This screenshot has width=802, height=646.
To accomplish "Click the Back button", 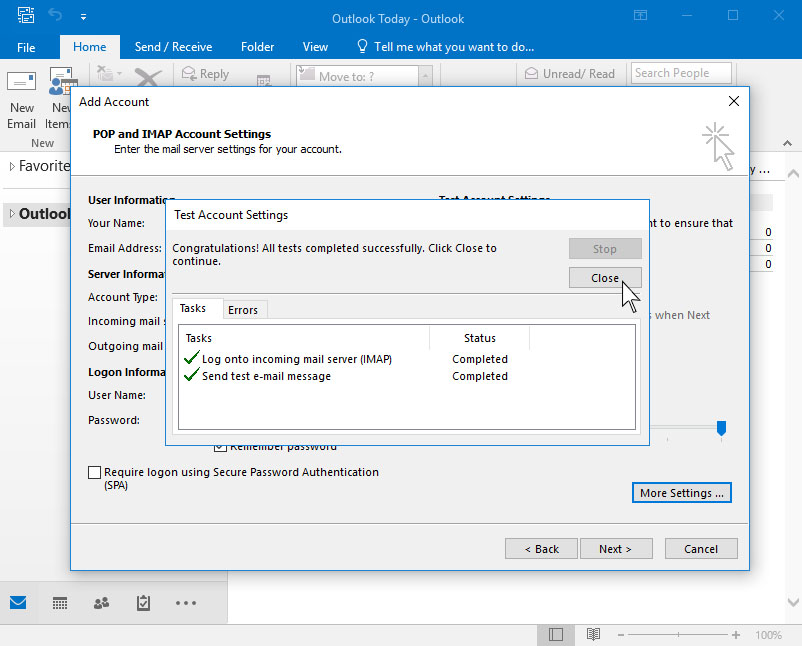I will 541,549.
